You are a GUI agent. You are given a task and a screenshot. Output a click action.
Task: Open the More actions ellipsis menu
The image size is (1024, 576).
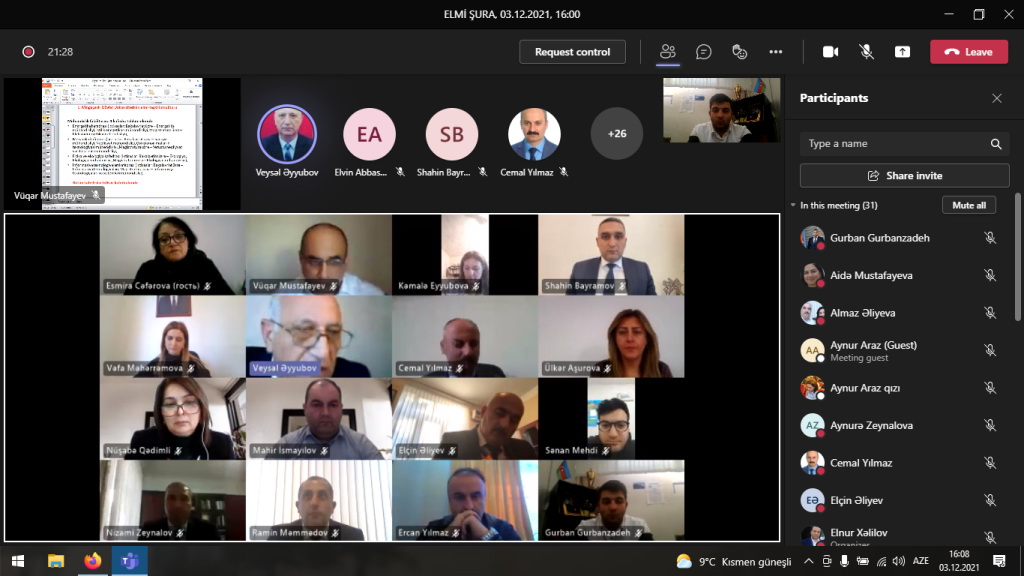(775, 52)
